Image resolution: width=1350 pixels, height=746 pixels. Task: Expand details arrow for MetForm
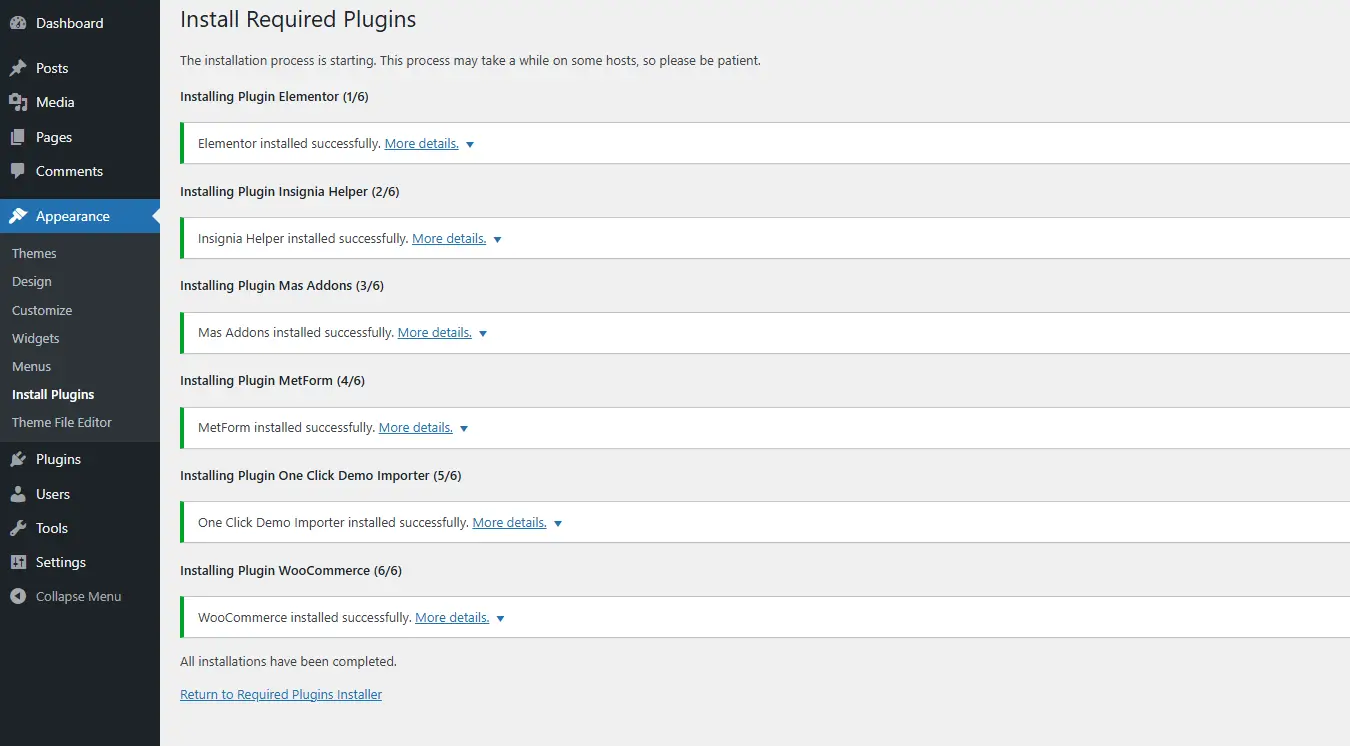coord(464,428)
